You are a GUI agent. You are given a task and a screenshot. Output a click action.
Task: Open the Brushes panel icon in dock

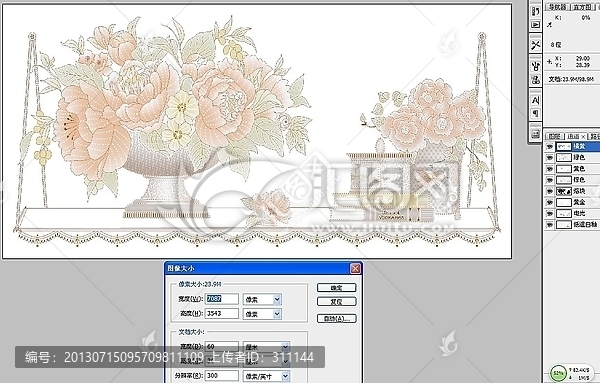point(535,11)
